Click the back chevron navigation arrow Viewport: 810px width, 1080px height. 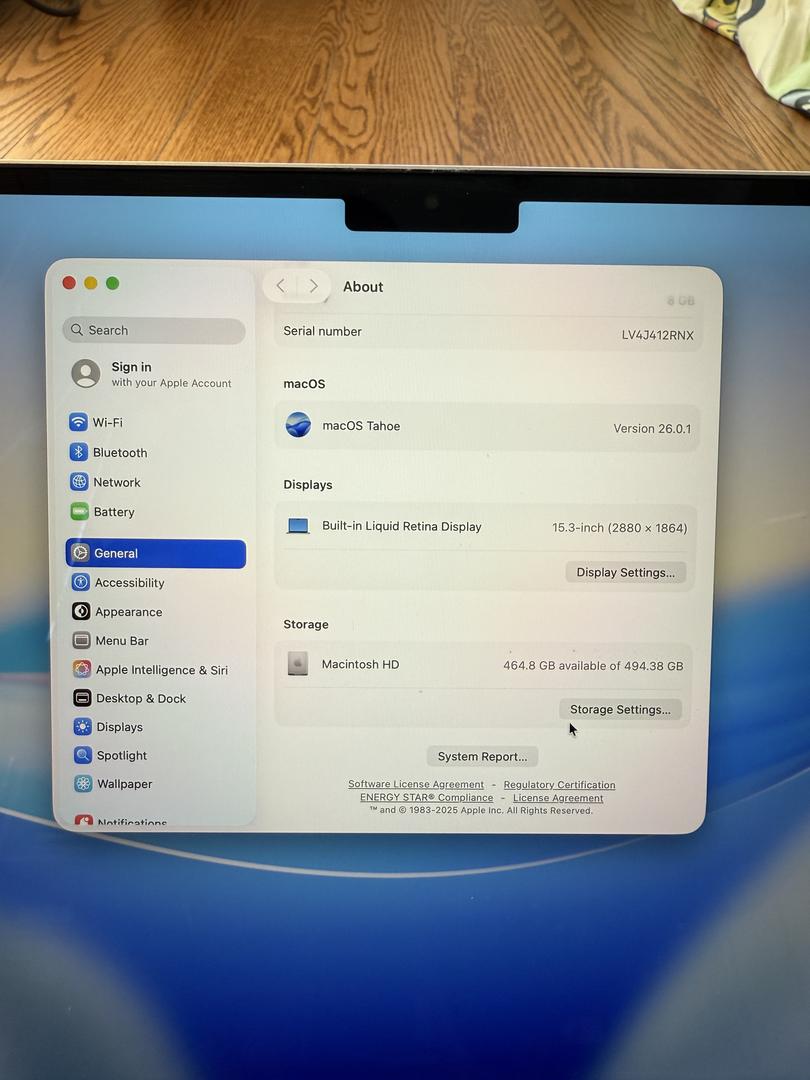click(x=281, y=286)
